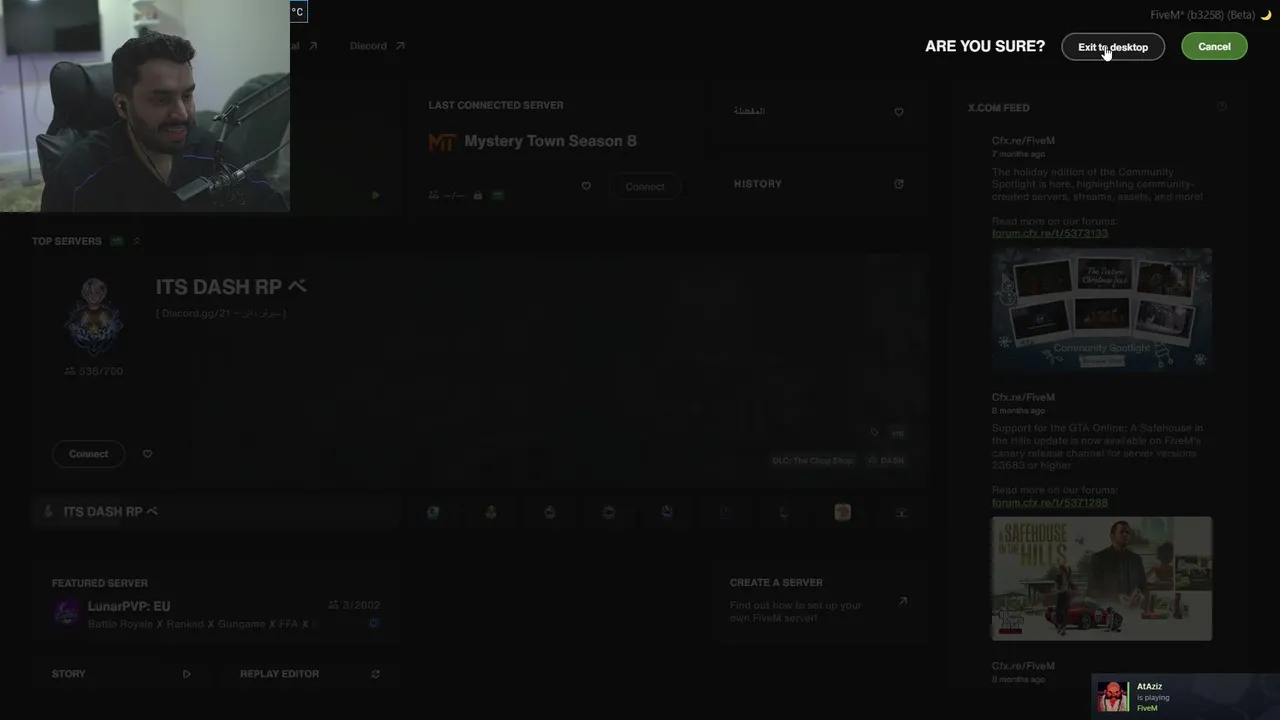Click the AtAziz is playing FiveM notification
The height and width of the screenshot is (720, 1280).
tap(1185, 697)
